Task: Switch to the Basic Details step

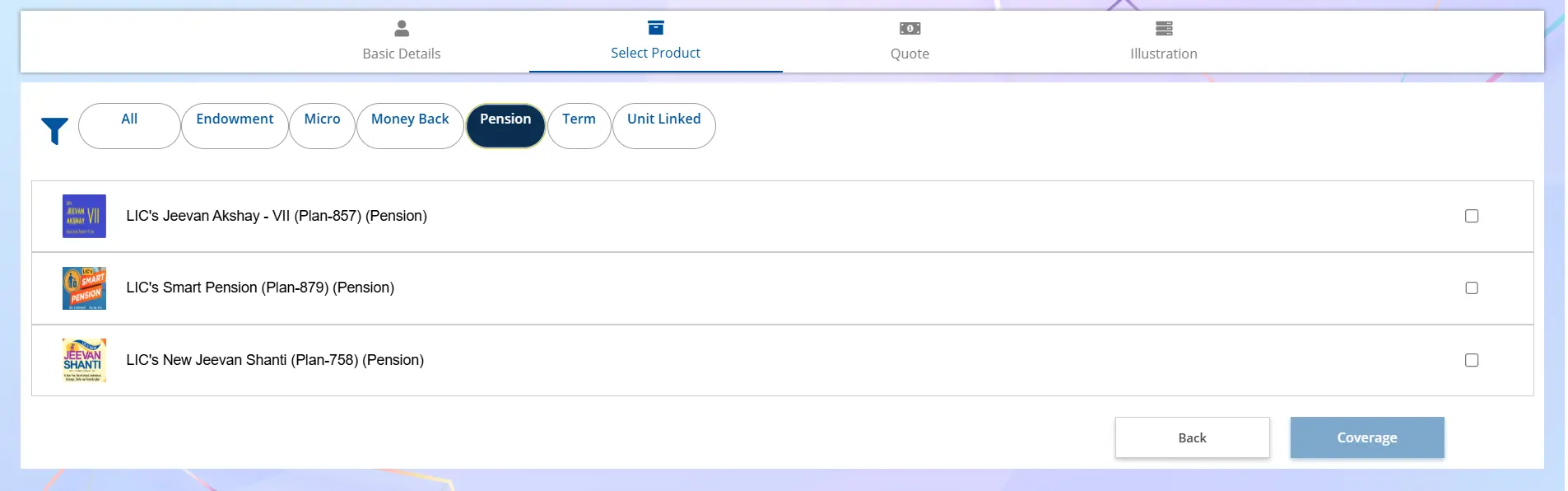Action: [x=402, y=54]
